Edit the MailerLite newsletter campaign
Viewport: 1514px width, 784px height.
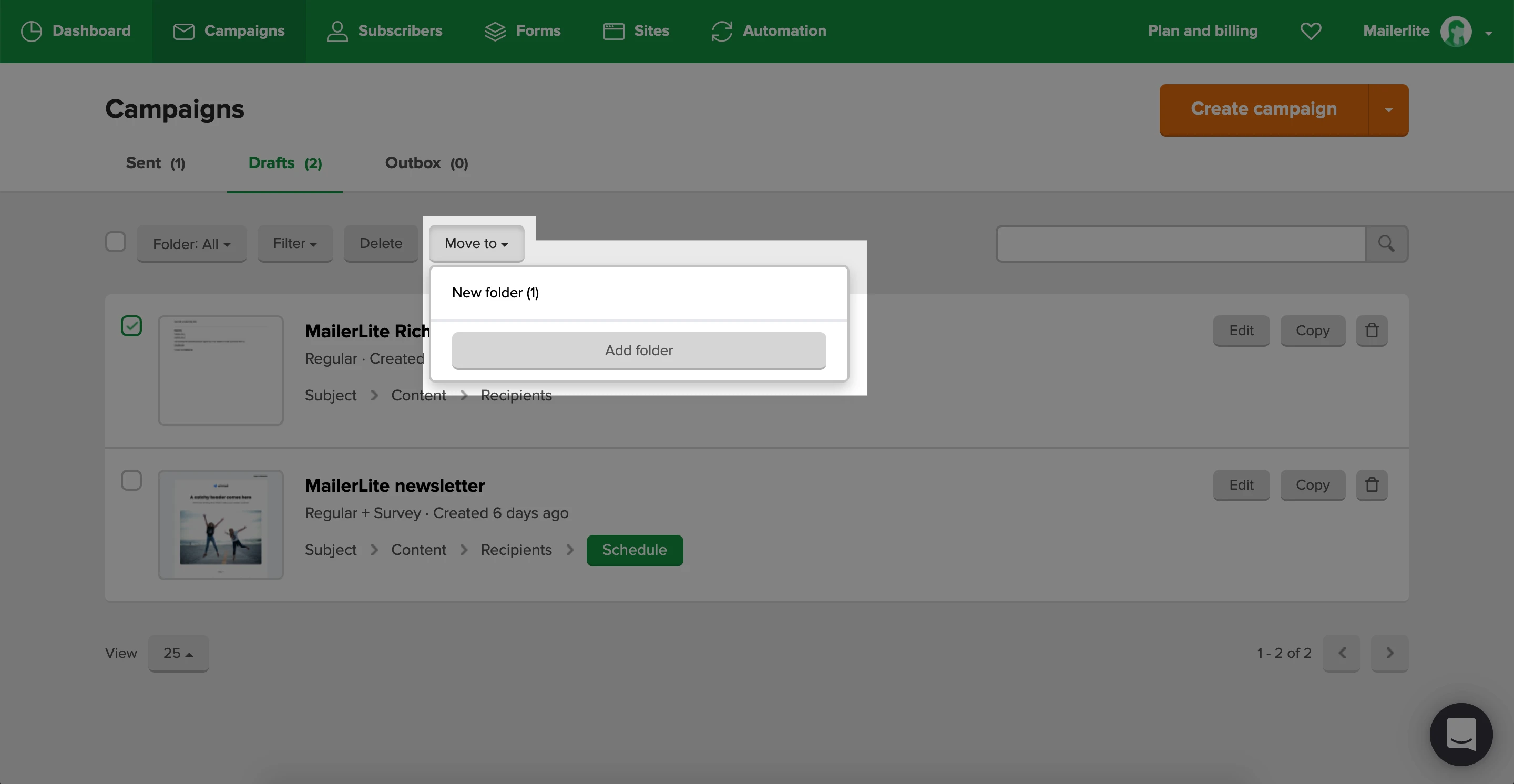(1241, 485)
